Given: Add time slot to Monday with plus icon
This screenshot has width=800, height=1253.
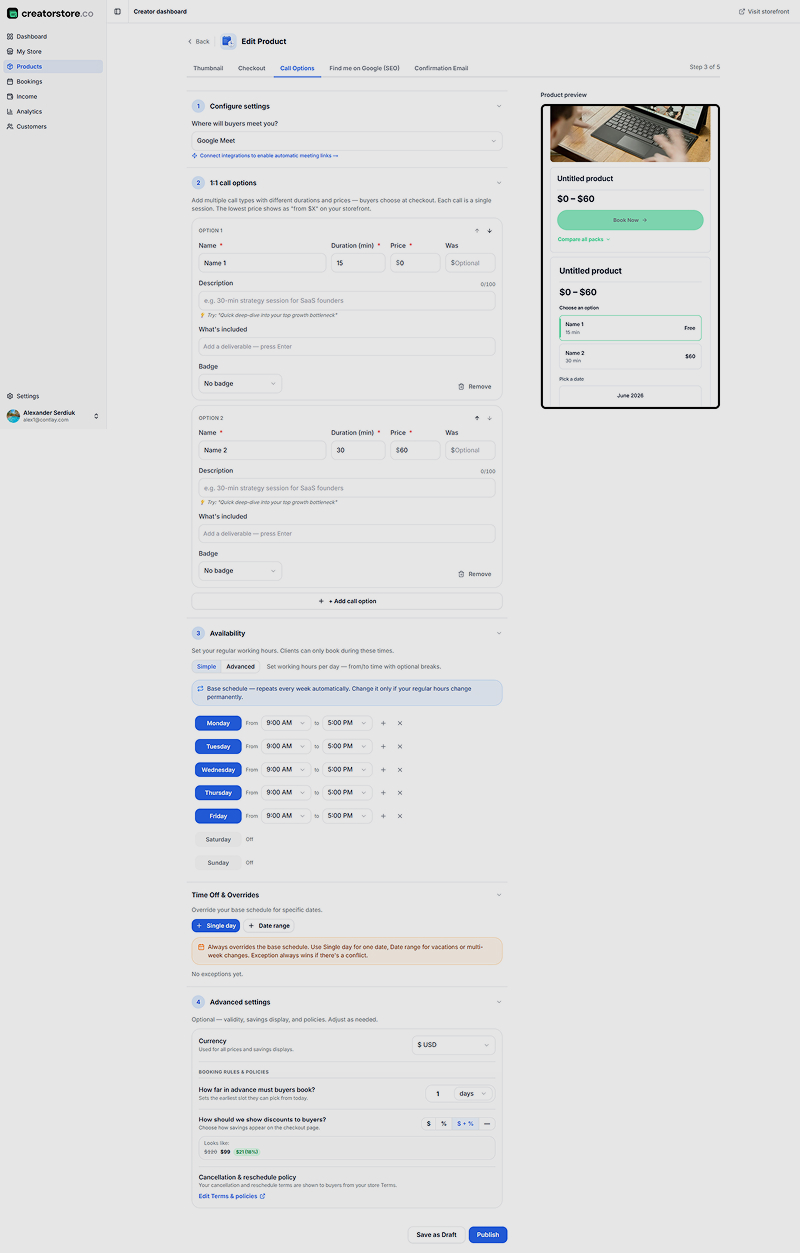Looking at the screenshot, I should [383, 723].
